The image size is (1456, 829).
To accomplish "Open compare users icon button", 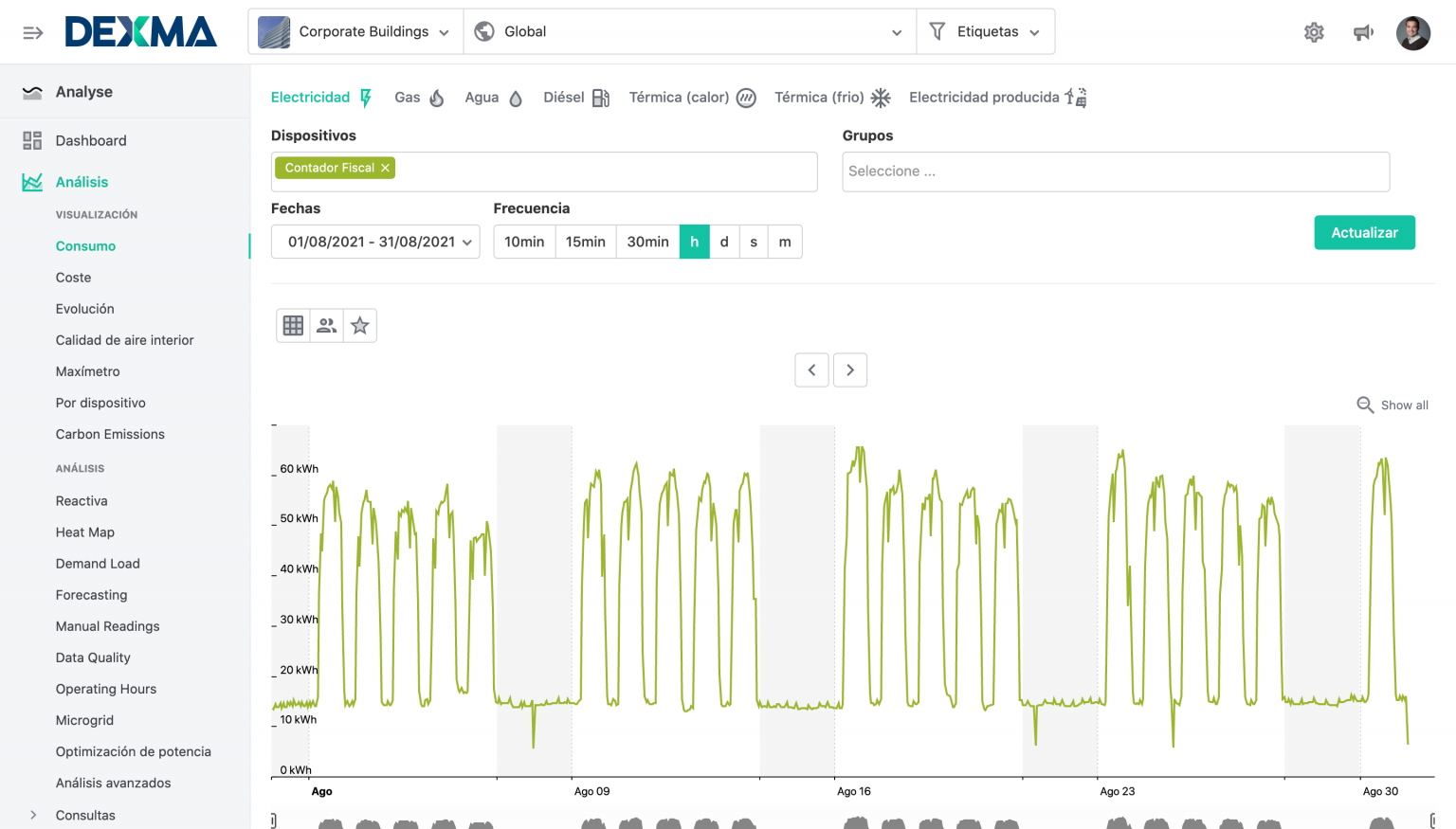I will point(327,325).
